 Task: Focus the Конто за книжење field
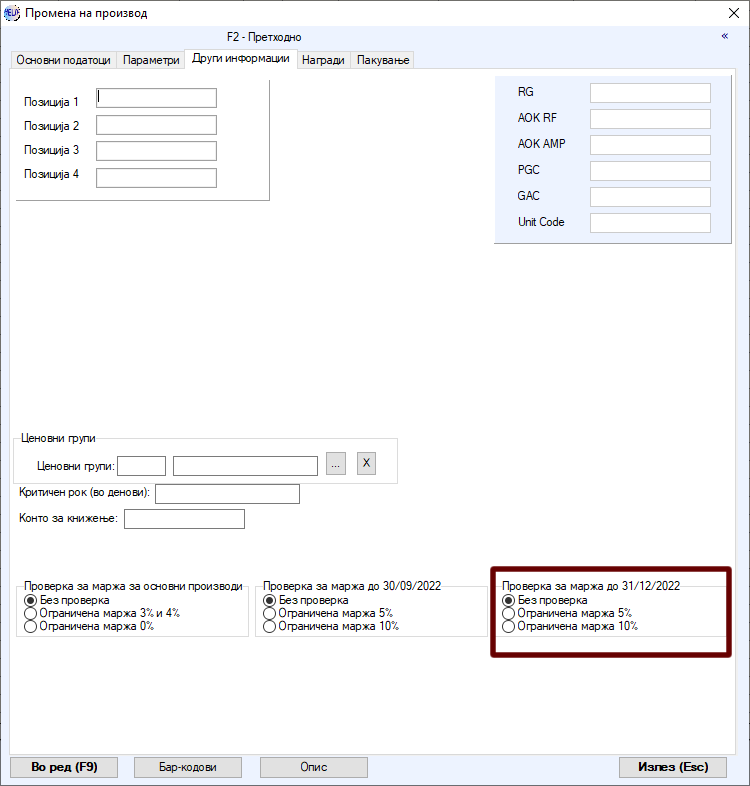[184, 519]
